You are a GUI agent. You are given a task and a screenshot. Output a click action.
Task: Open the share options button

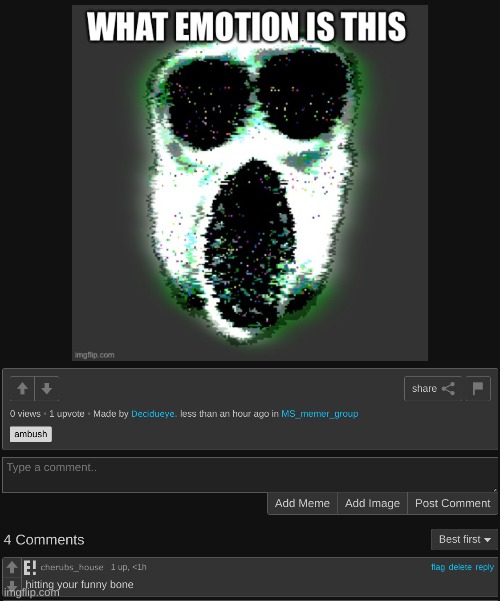pyautogui.click(x=433, y=389)
